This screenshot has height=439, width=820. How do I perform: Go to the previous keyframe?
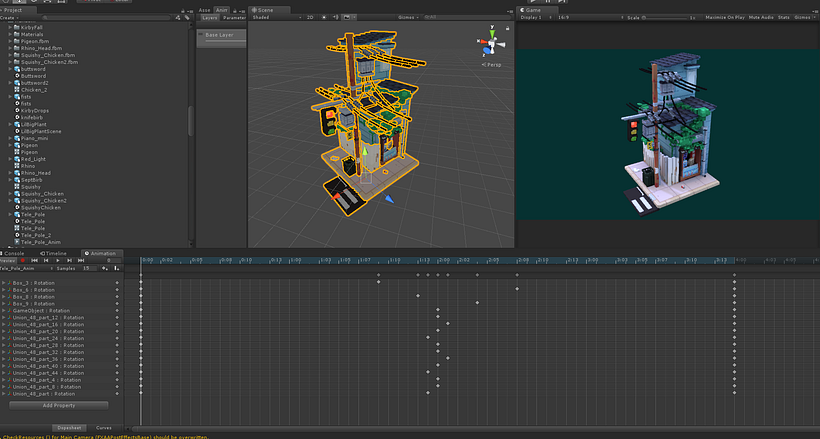pos(46,261)
